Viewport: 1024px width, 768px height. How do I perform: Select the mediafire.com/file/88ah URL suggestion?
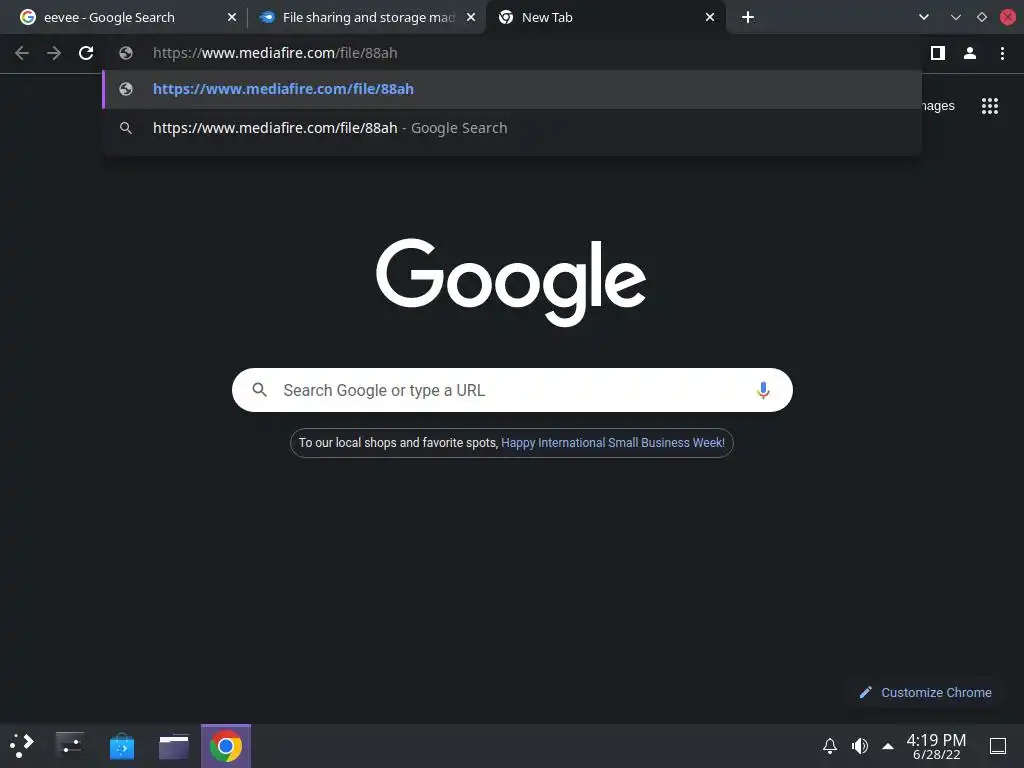click(x=512, y=89)
